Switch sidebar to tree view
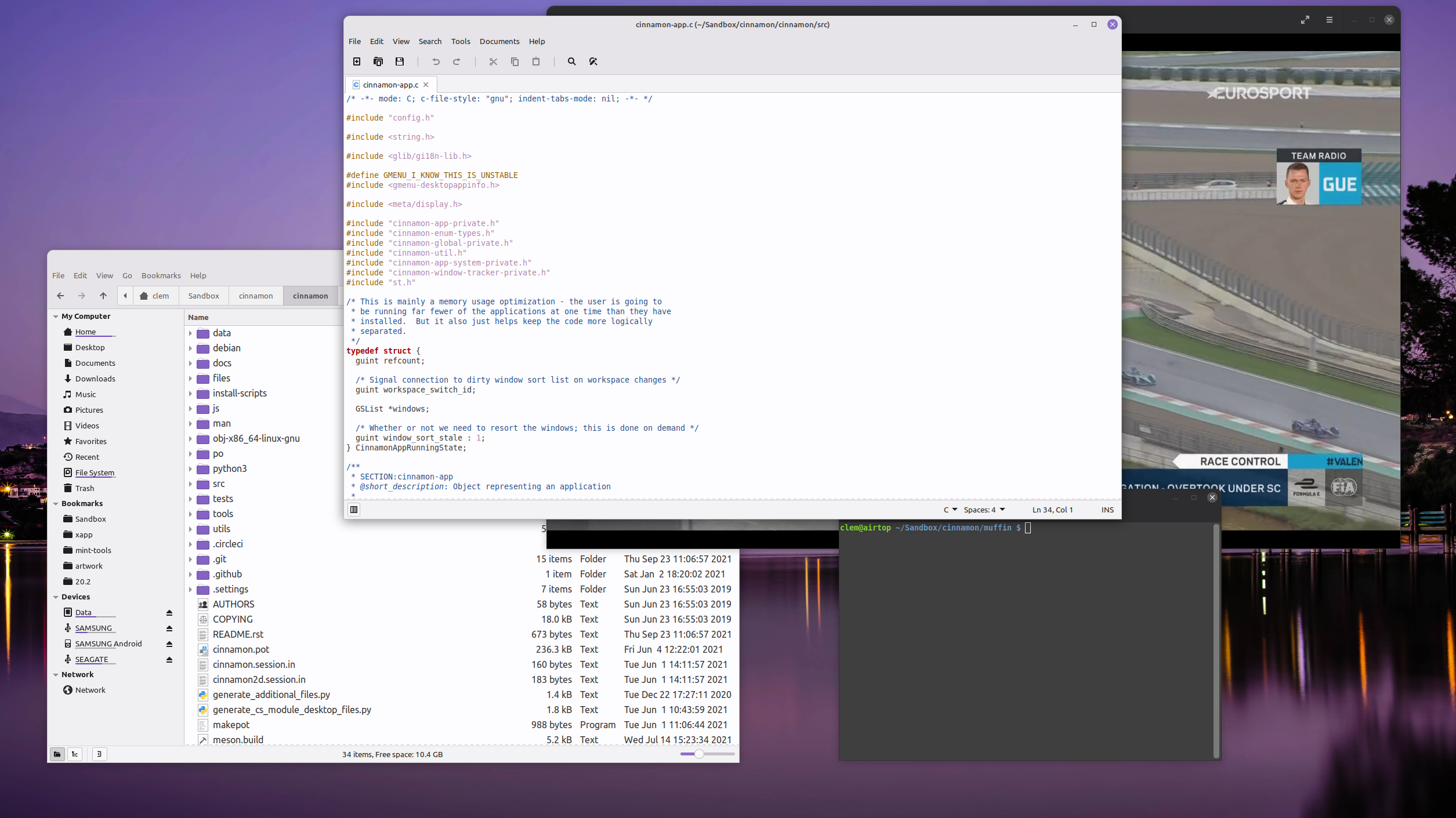 [x=75, y=754]
